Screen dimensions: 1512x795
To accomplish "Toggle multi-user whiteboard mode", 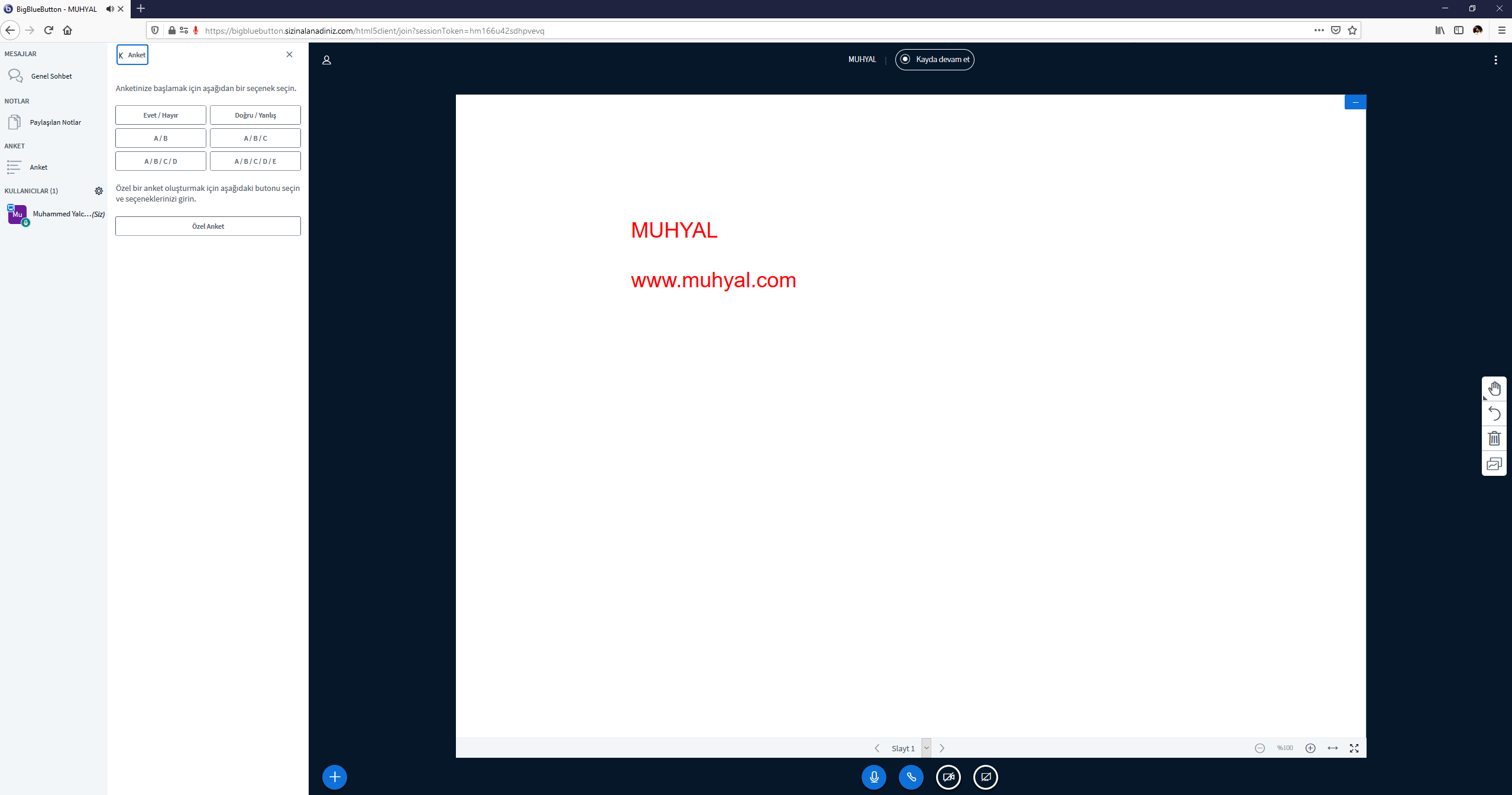I will 1494,463.
